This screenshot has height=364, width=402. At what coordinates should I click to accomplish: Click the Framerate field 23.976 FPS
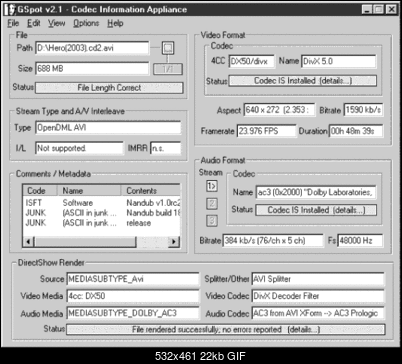coord(266,131)
